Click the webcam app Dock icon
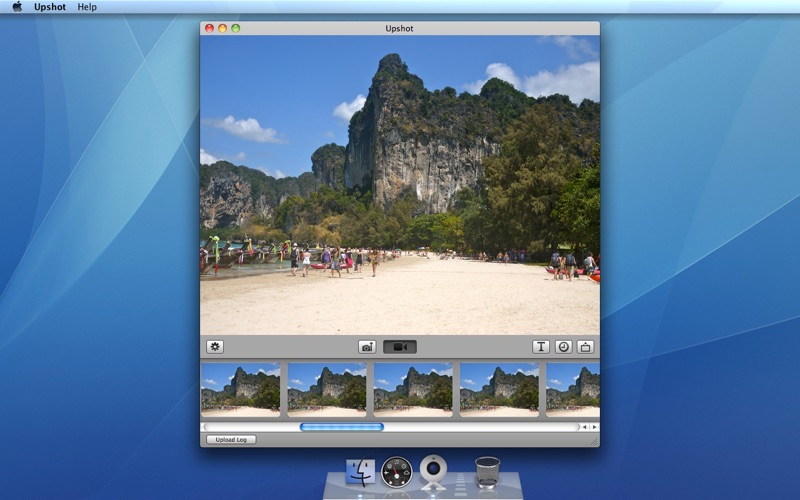Viewport: 800px width, 500px height. (x=434, y=471)
